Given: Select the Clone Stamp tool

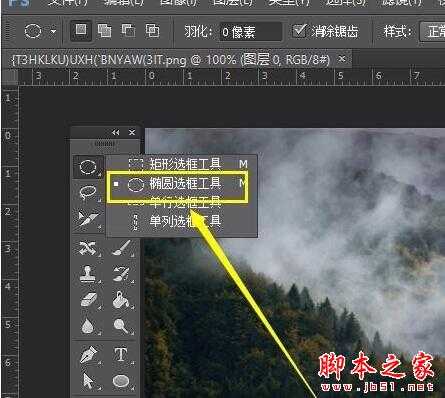Looking at the screenshot, I should (88, 274).
